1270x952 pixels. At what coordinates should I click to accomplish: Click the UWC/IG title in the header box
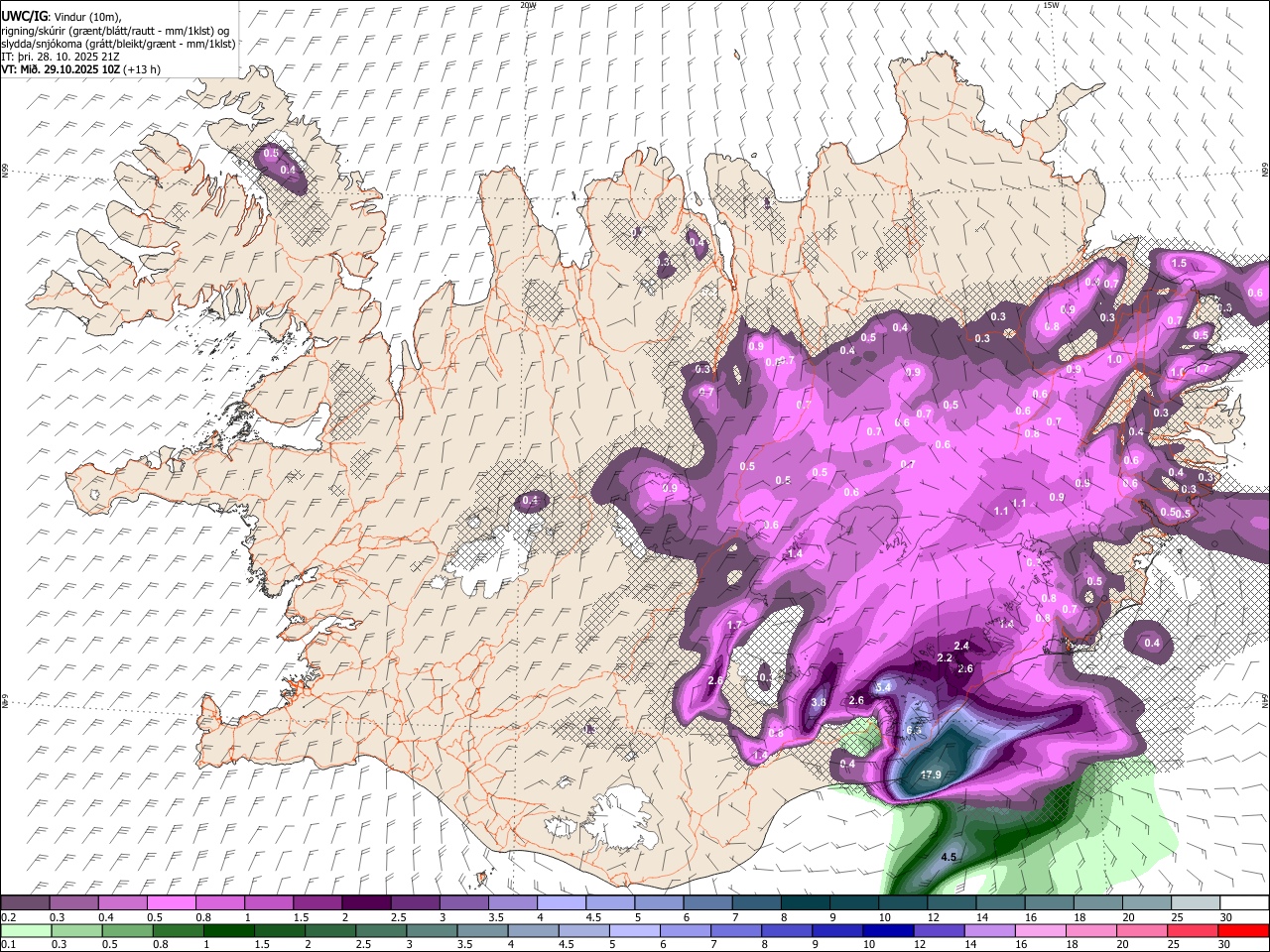click(24, 16)
